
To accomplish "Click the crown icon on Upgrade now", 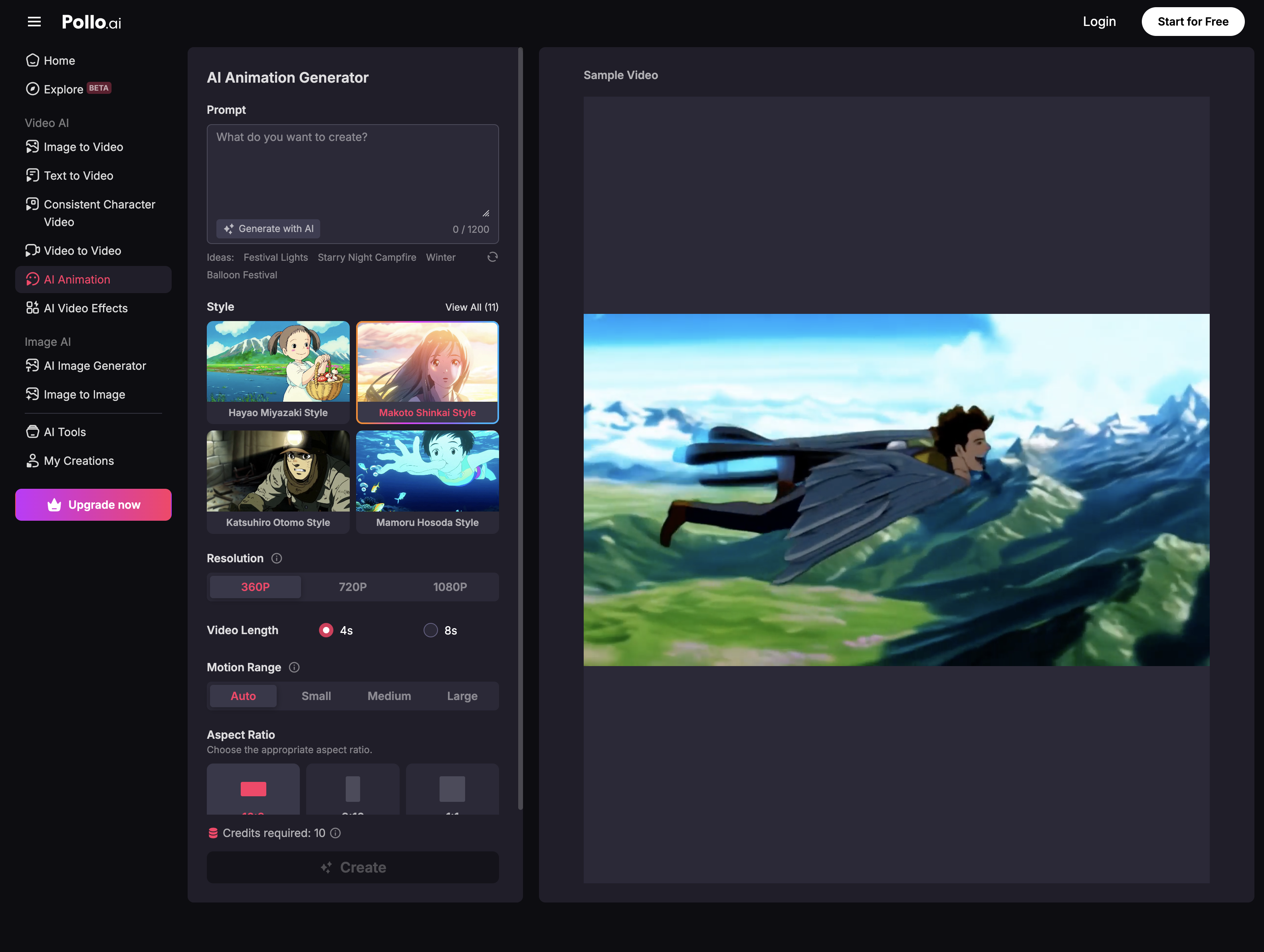I will coord(54,505).
